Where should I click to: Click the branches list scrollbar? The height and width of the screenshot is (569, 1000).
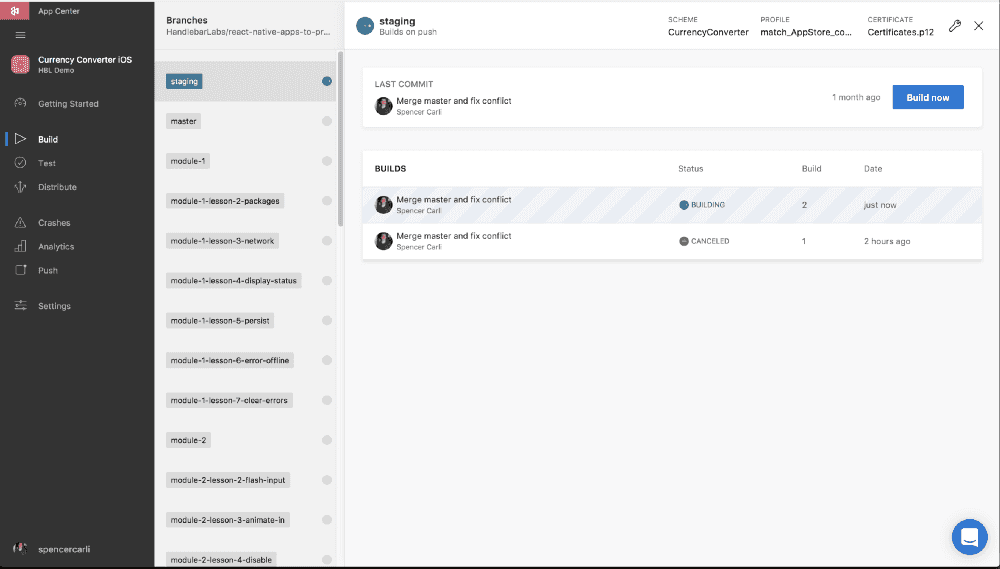pyautogui.click(x=340, y=139)
